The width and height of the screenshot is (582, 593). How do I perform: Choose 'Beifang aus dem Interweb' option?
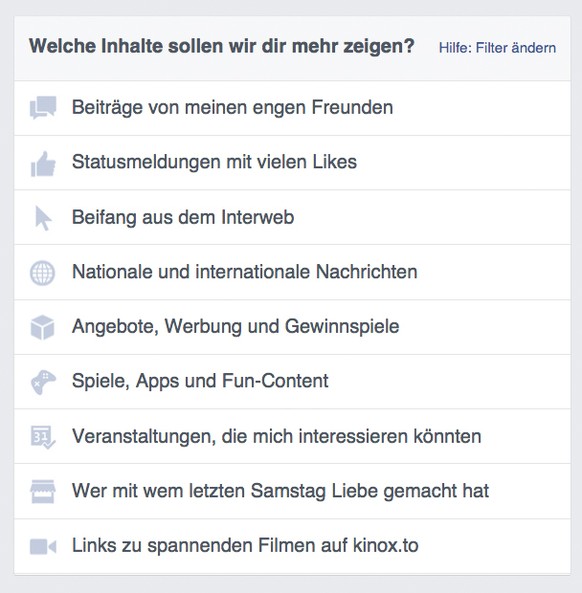(292, 217)
